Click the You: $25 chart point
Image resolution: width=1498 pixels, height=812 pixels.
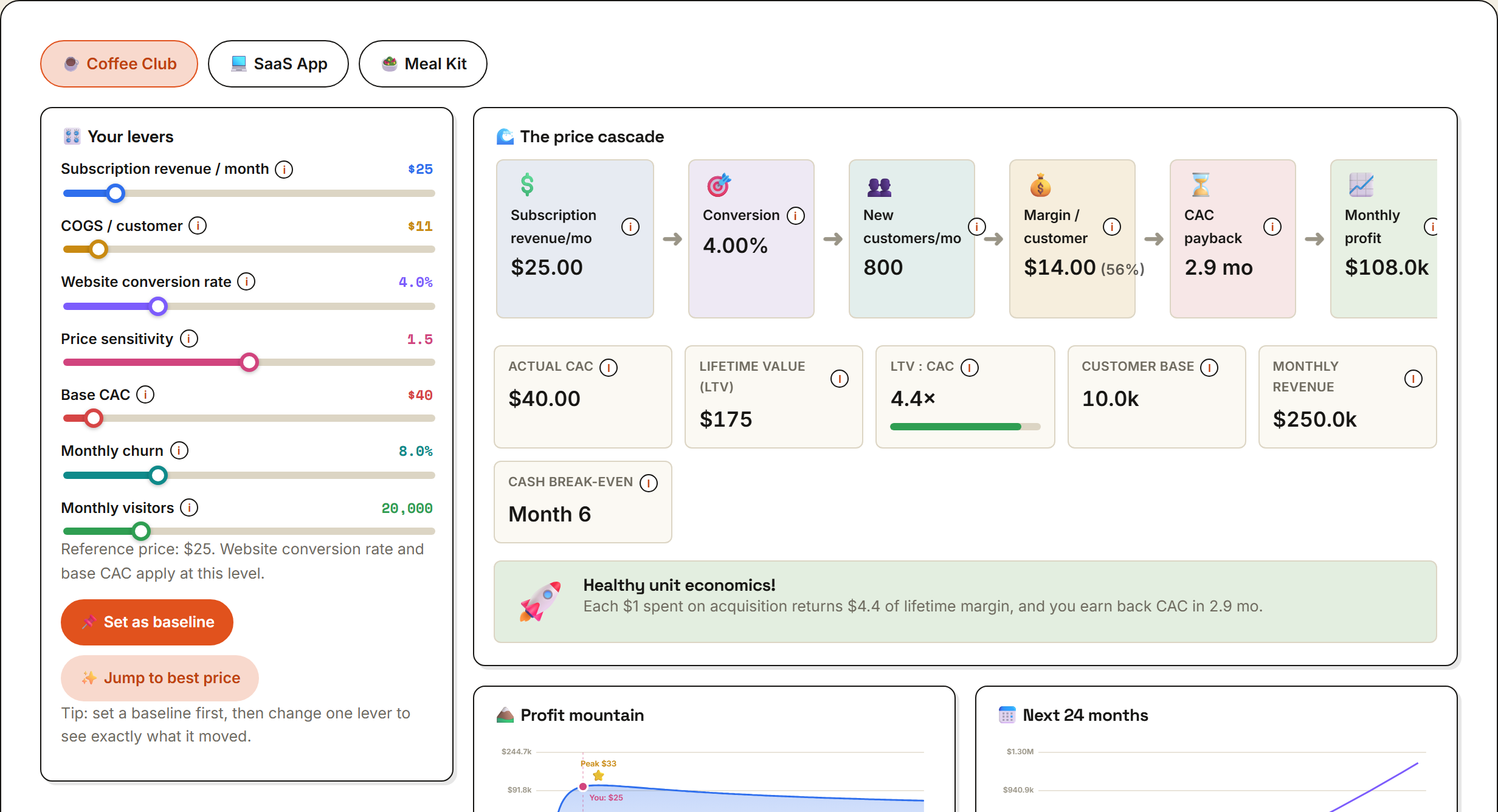pyautogui.click(x=583, y=787)
